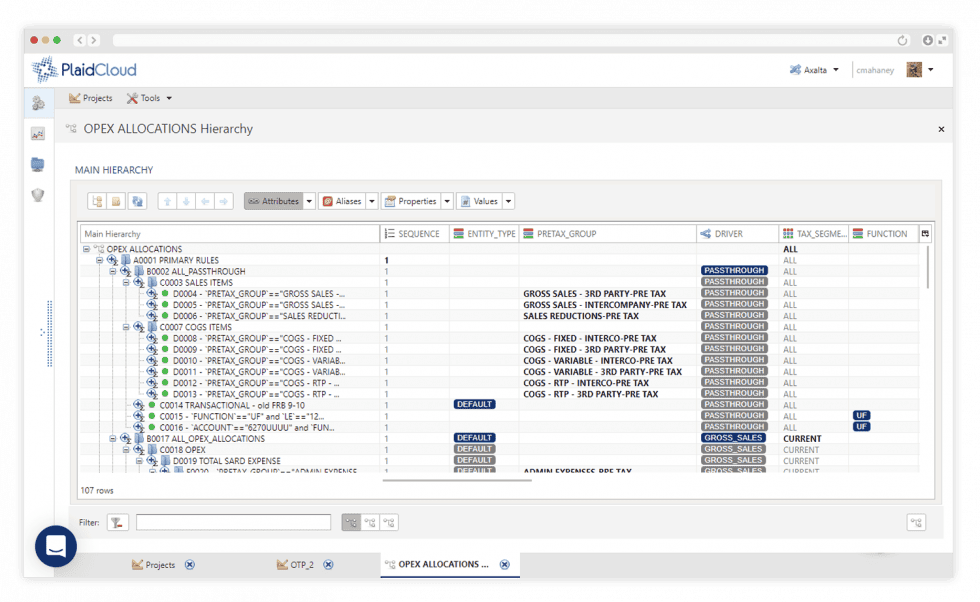Open the Axalta workspace dropdown
Viewport: 980px width, 602px height.
tap(814, 70)
